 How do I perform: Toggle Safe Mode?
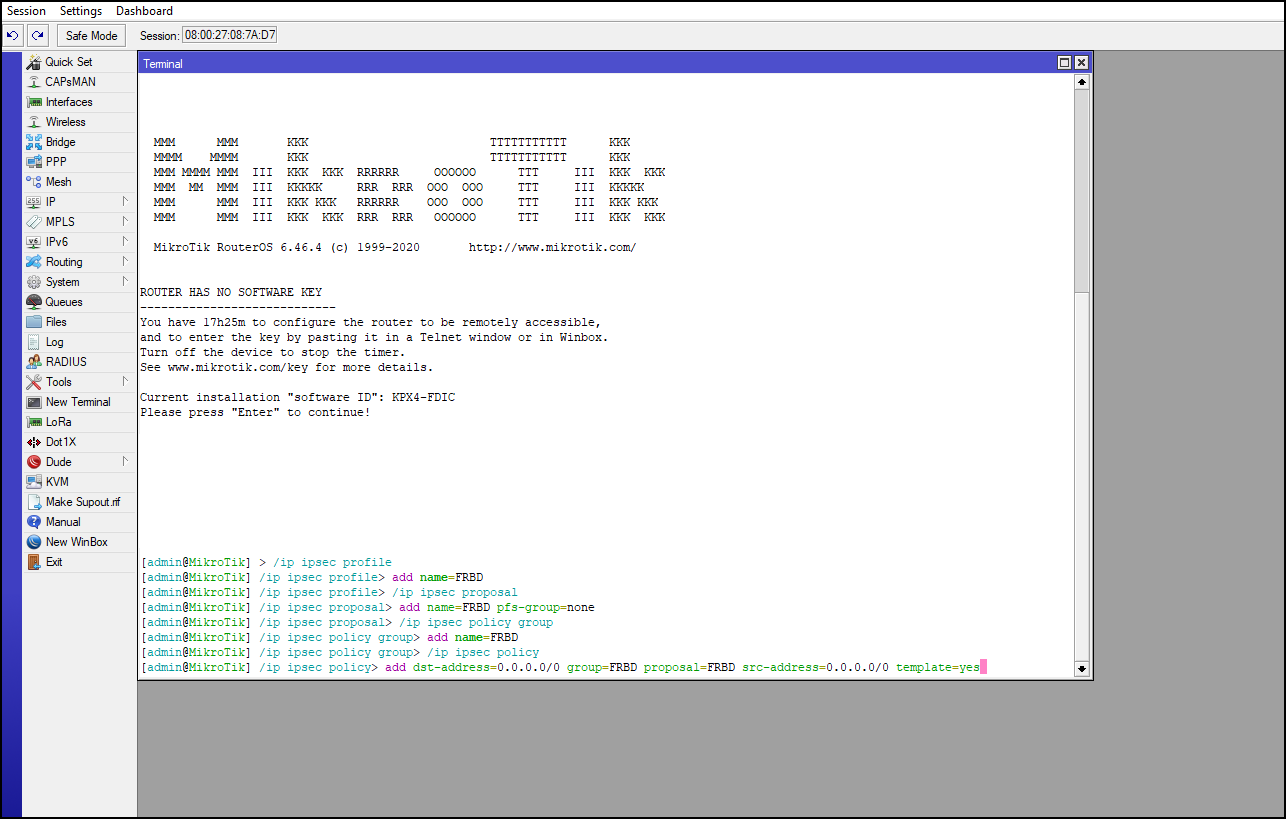pyautogui.click(x=91, y=35)
